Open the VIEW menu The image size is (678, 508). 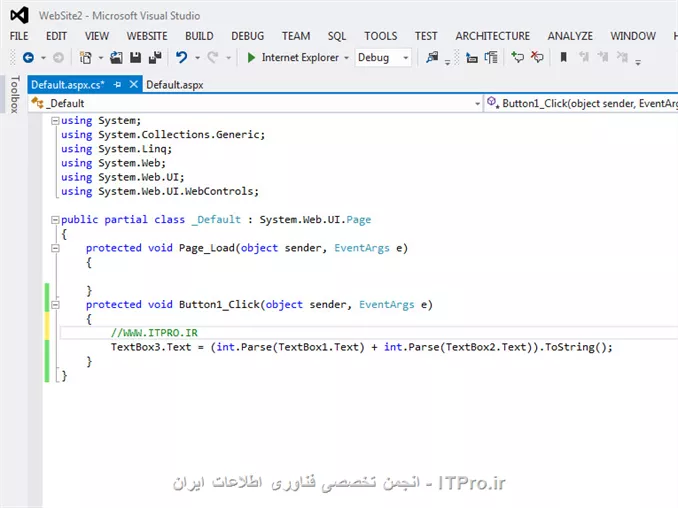(97, 36)
